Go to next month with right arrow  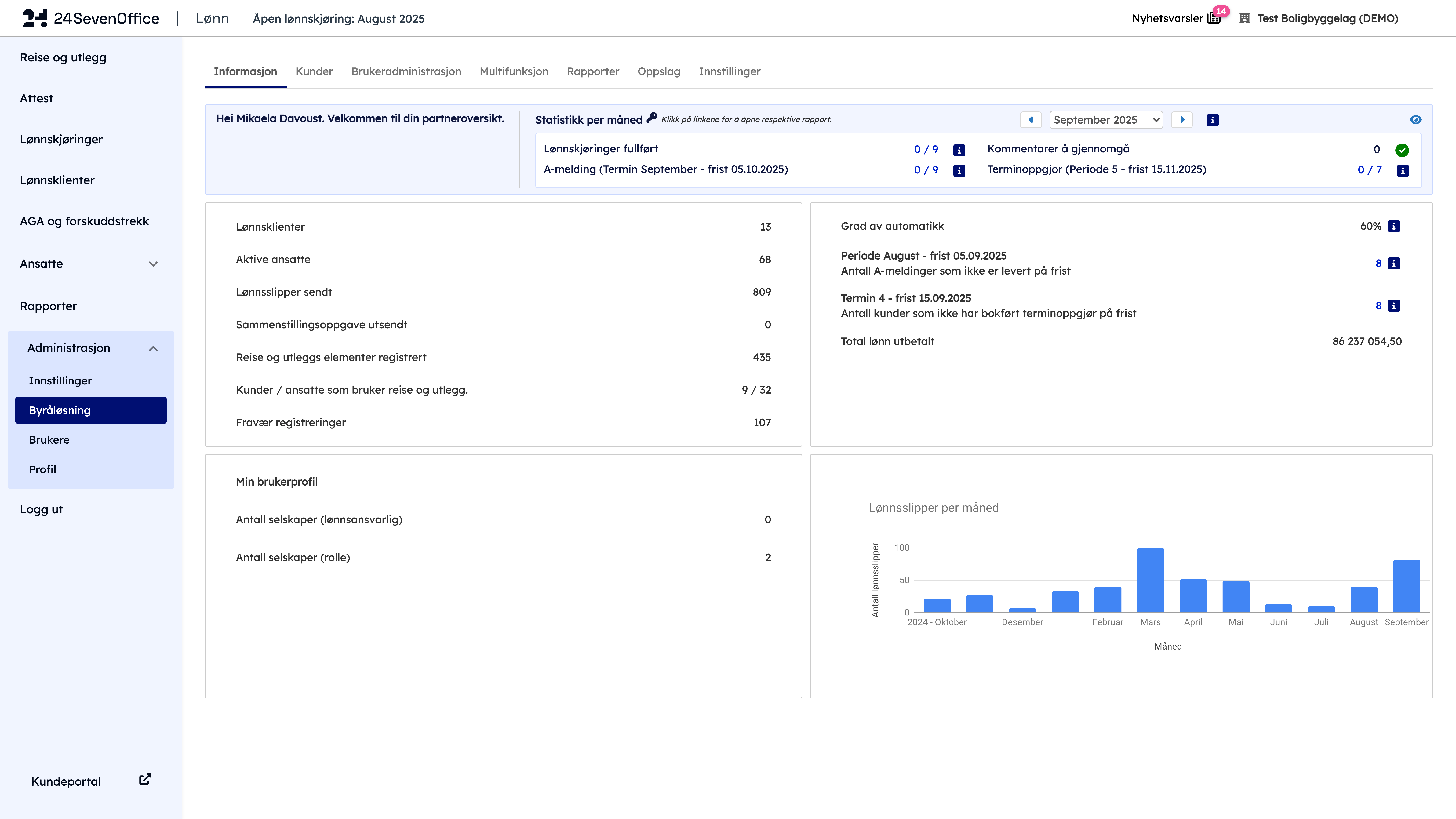(1182, 120)
